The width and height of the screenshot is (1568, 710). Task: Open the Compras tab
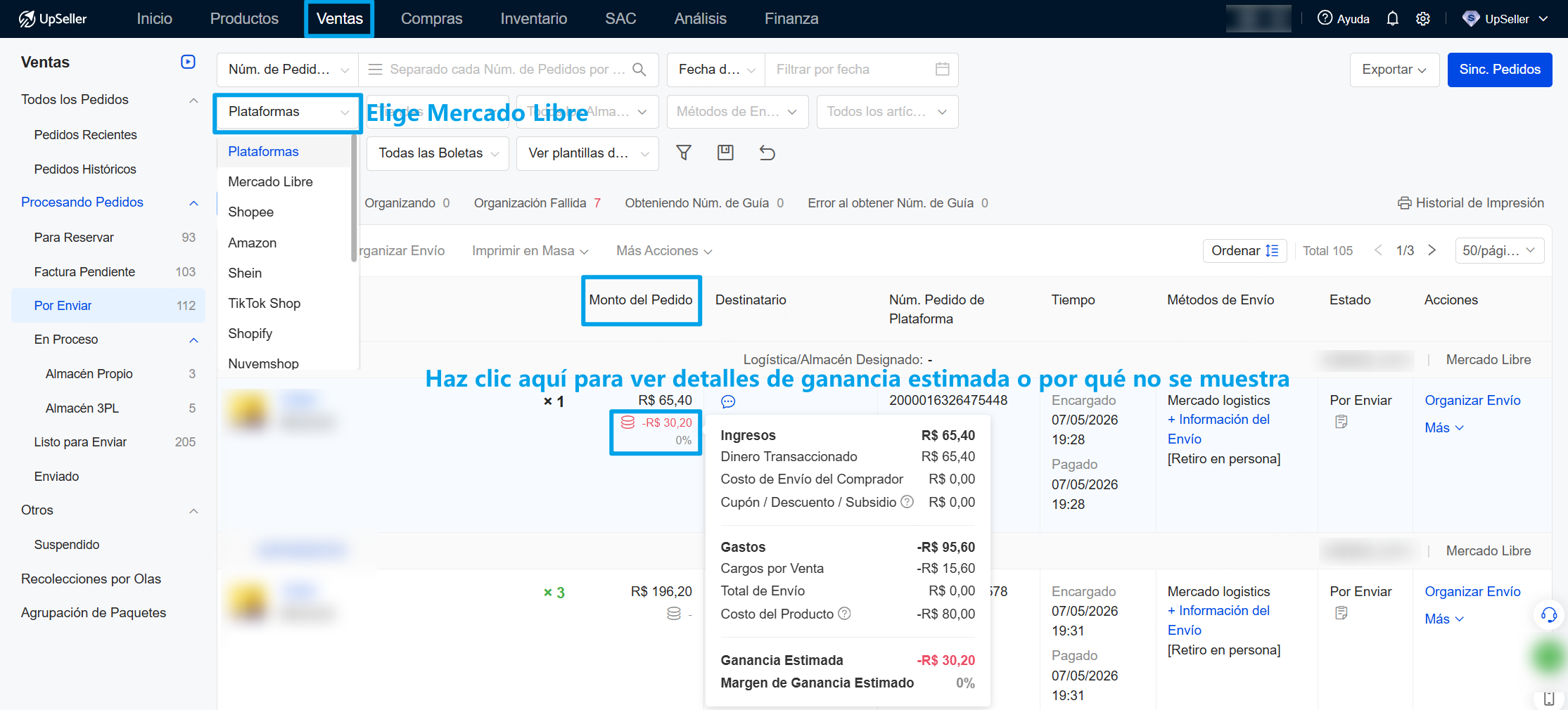[x=431, y=19]
